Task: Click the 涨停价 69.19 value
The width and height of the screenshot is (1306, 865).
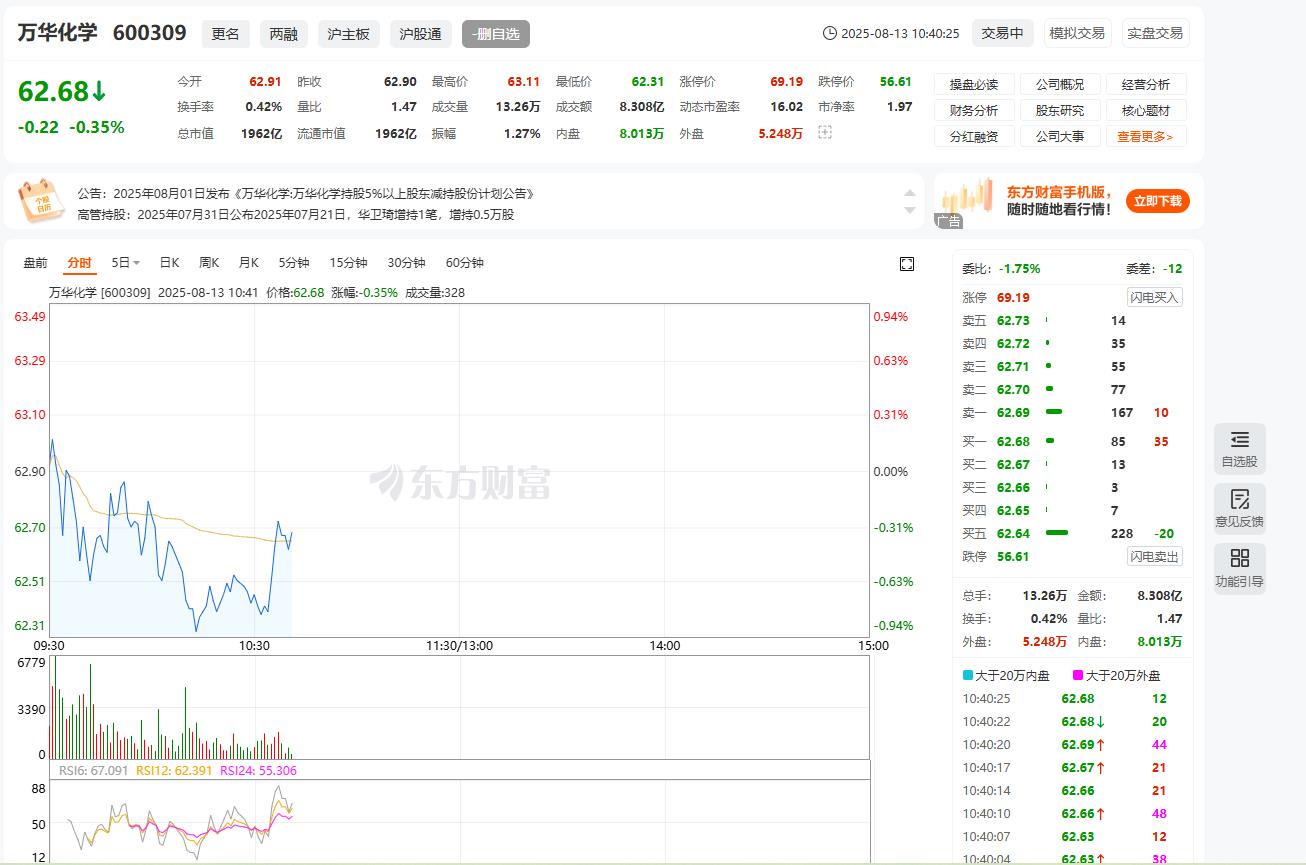Action: (x=787, y=81)
